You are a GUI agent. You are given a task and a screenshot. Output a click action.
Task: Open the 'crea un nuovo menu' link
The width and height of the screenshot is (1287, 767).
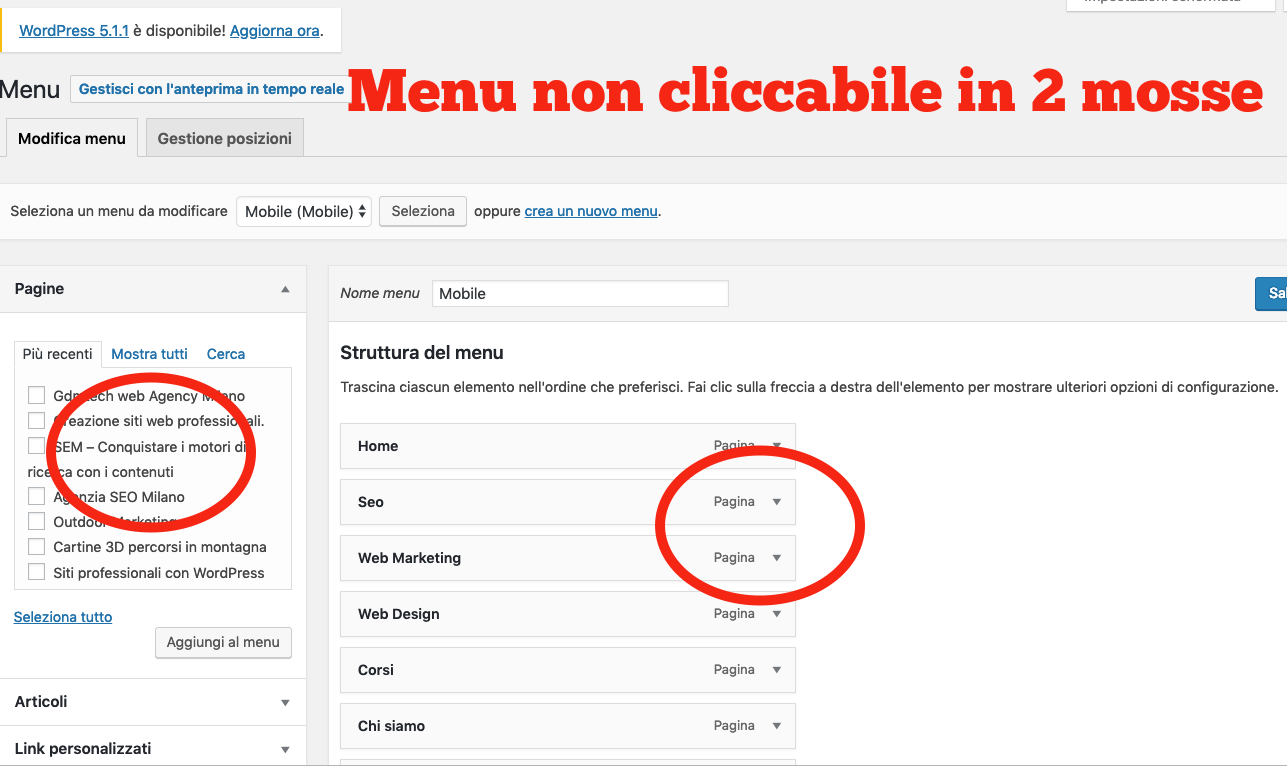[x=591, y=211]
